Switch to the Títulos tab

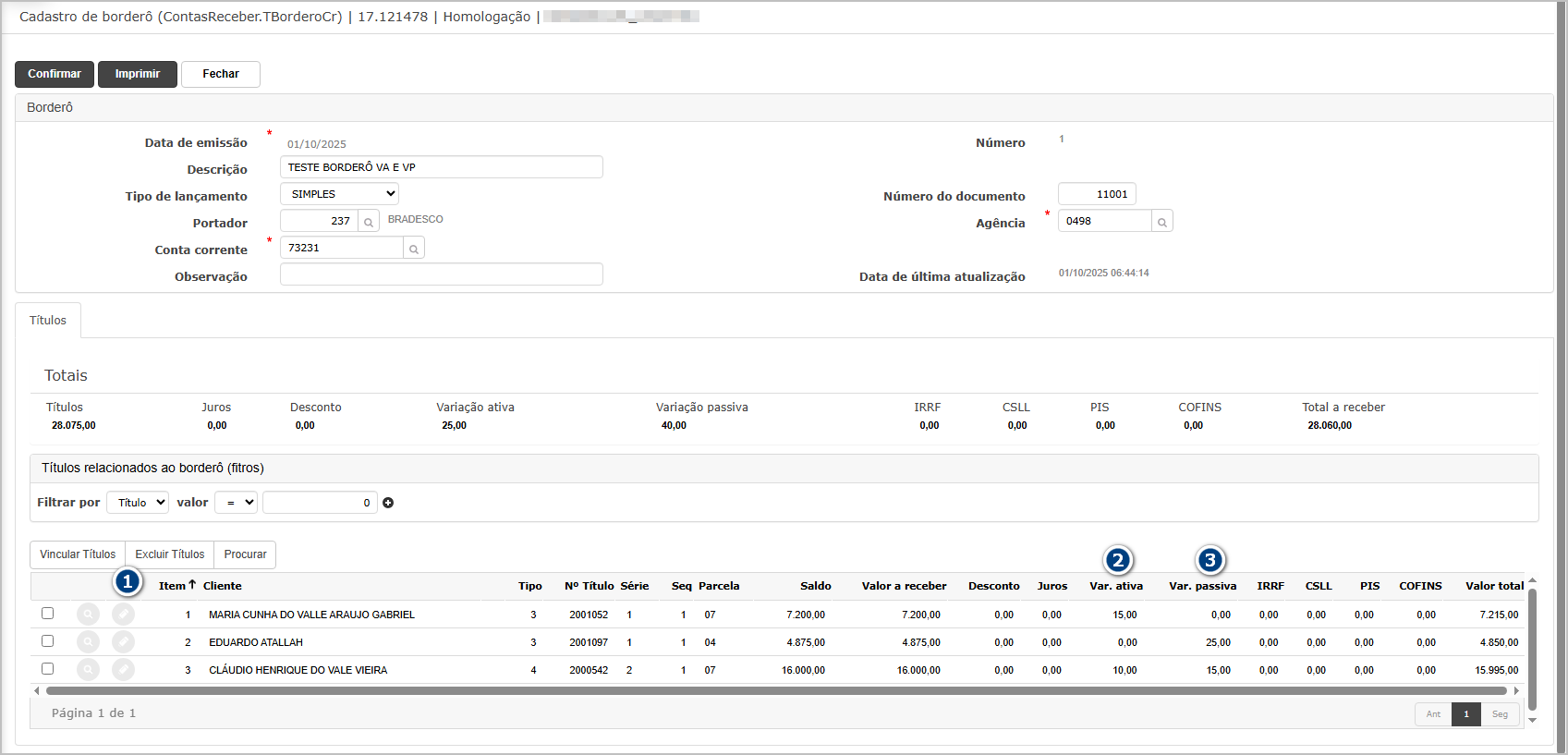(48, 321)
